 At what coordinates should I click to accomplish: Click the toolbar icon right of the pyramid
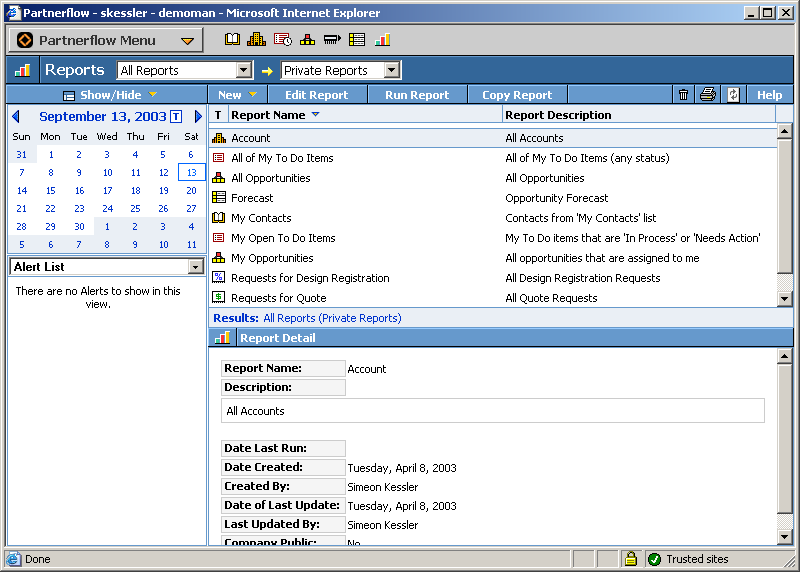(x=332, y=39)
